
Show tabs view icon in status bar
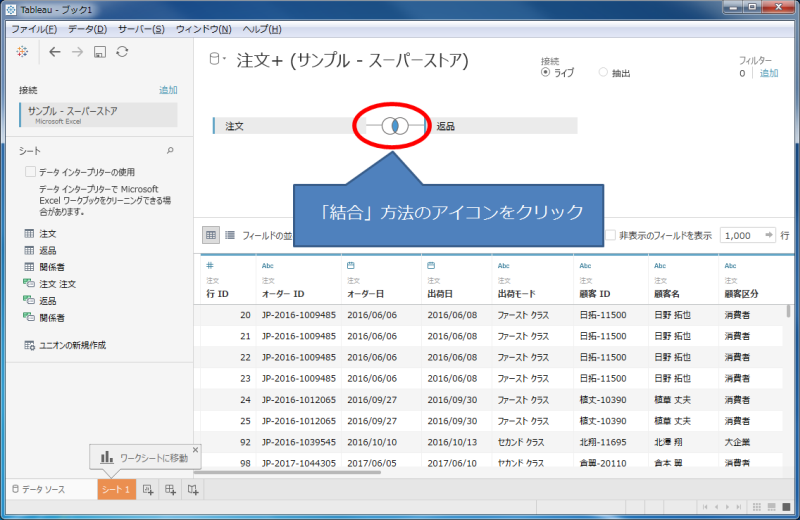tap(786, 507)
